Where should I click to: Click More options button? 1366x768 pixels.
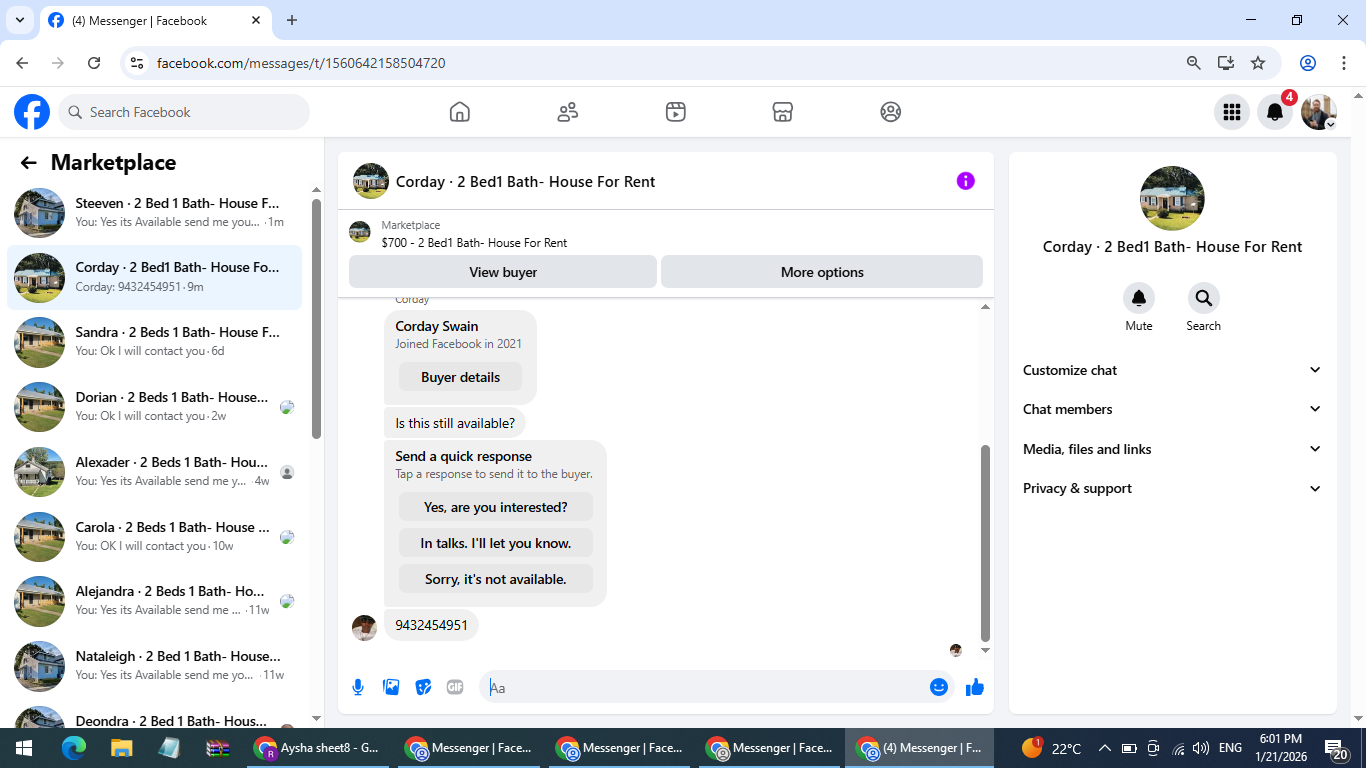[x=822, y=272]
